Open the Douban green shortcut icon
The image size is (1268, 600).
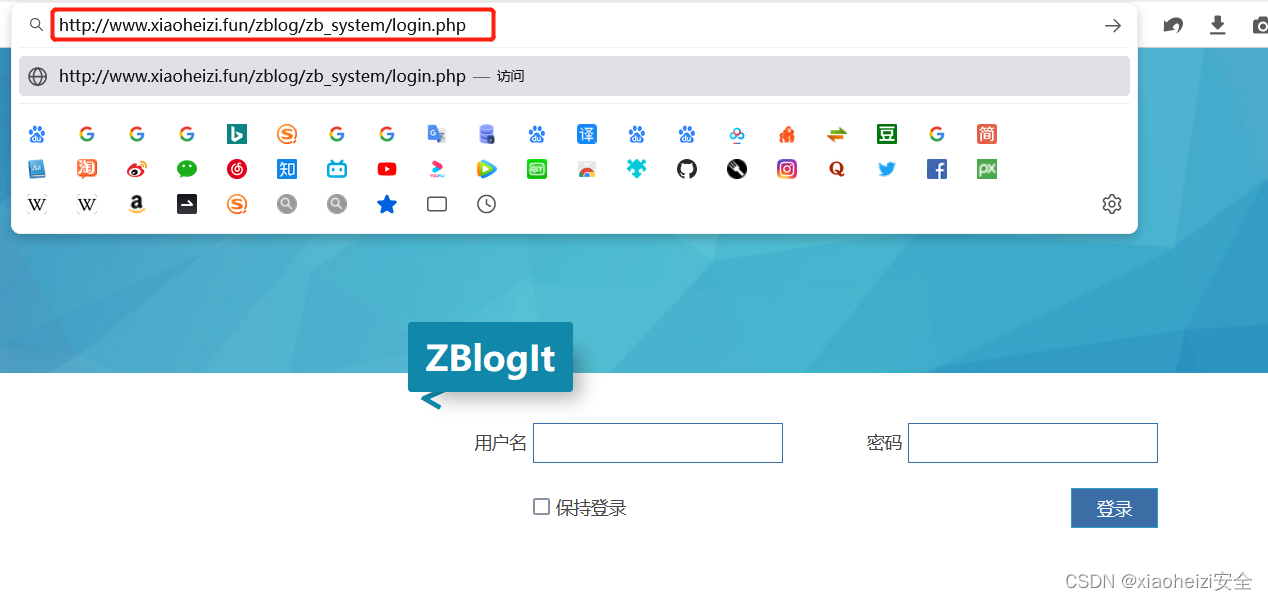coord(886,133)
